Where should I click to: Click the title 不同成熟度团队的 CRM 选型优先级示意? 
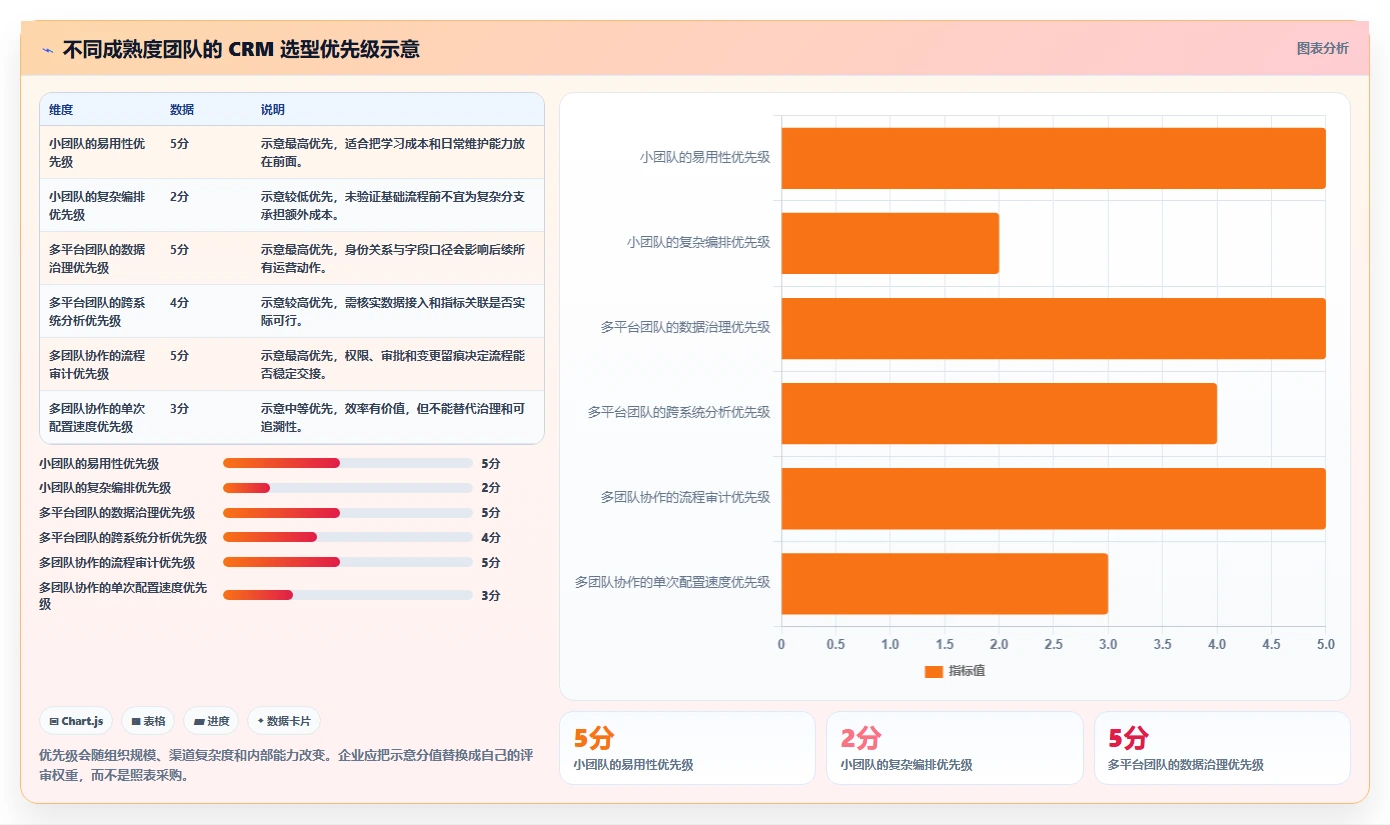point(241,49)
